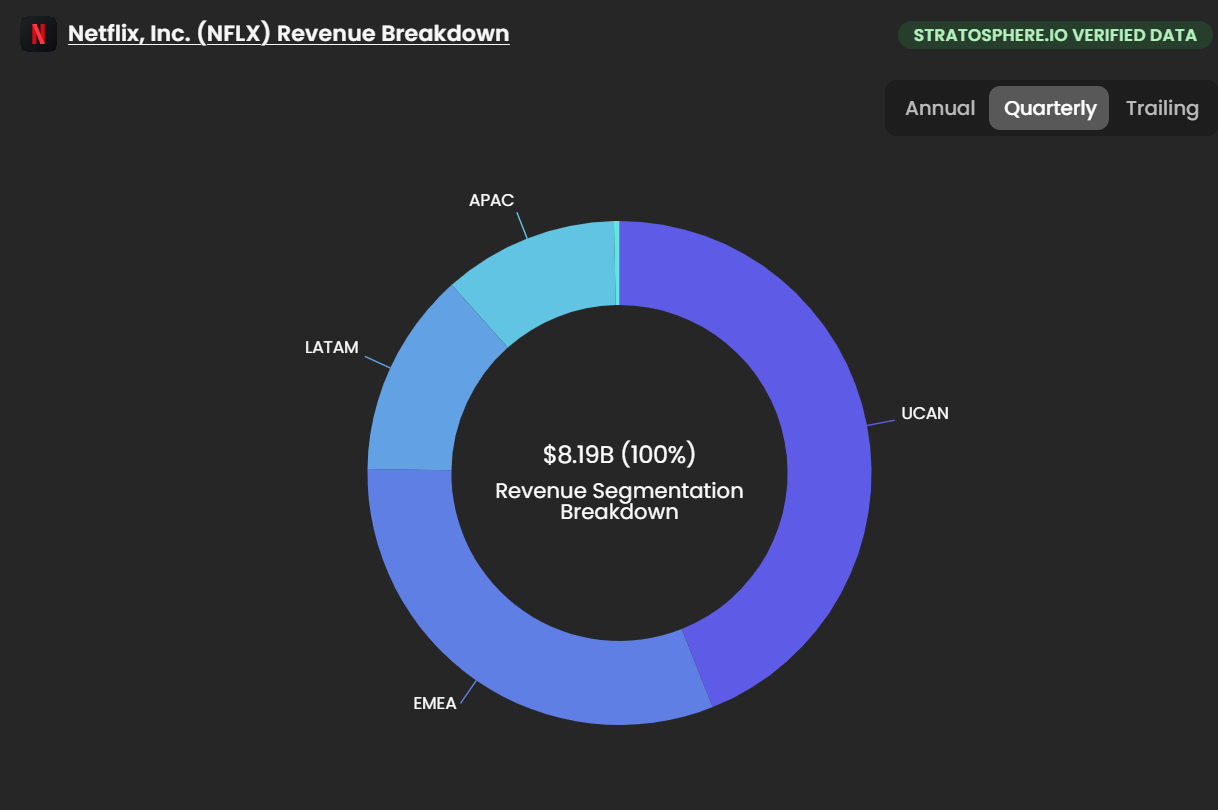1218x810 pixels.
Task: Click the APAC label text
Action: pyautogui.click(x=491, y=200)
